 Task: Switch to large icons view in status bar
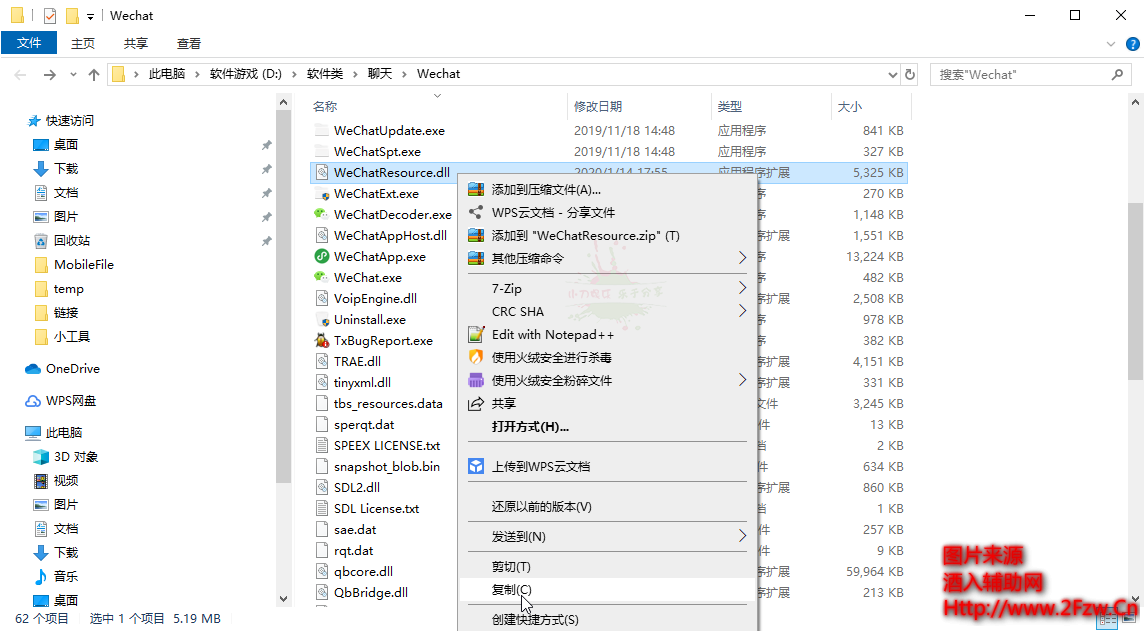click(1128, 619)
